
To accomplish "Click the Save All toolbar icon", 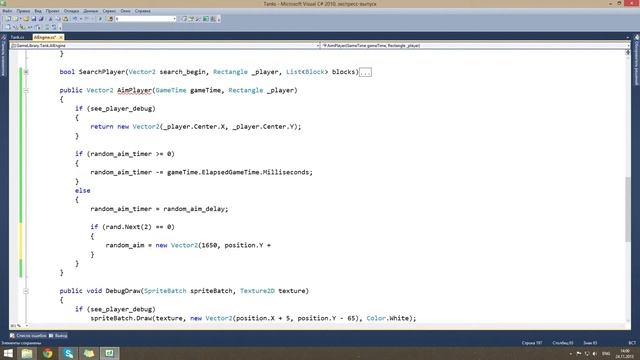I will (x=40, y=19).
